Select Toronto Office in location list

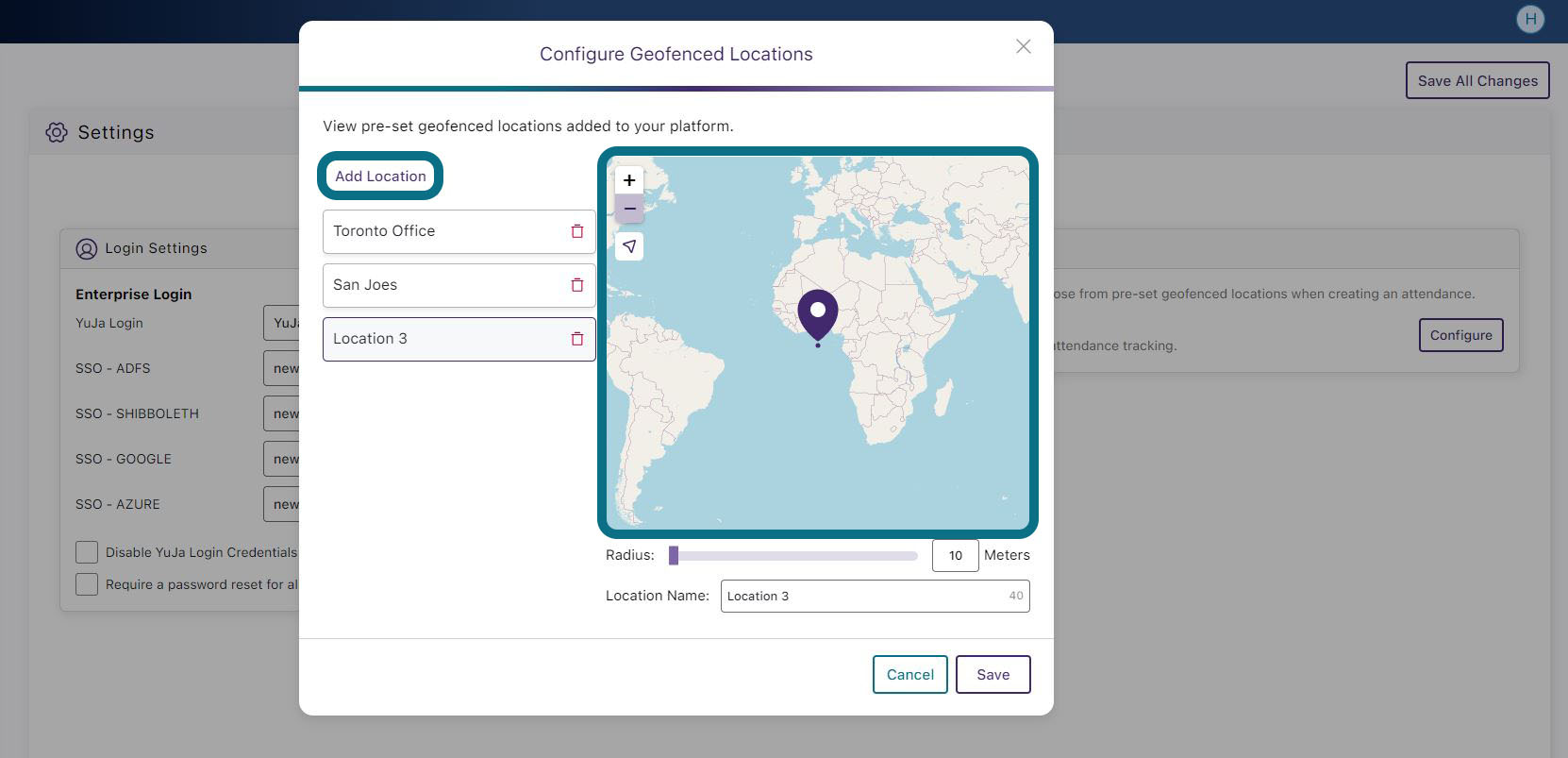point(459,231)
